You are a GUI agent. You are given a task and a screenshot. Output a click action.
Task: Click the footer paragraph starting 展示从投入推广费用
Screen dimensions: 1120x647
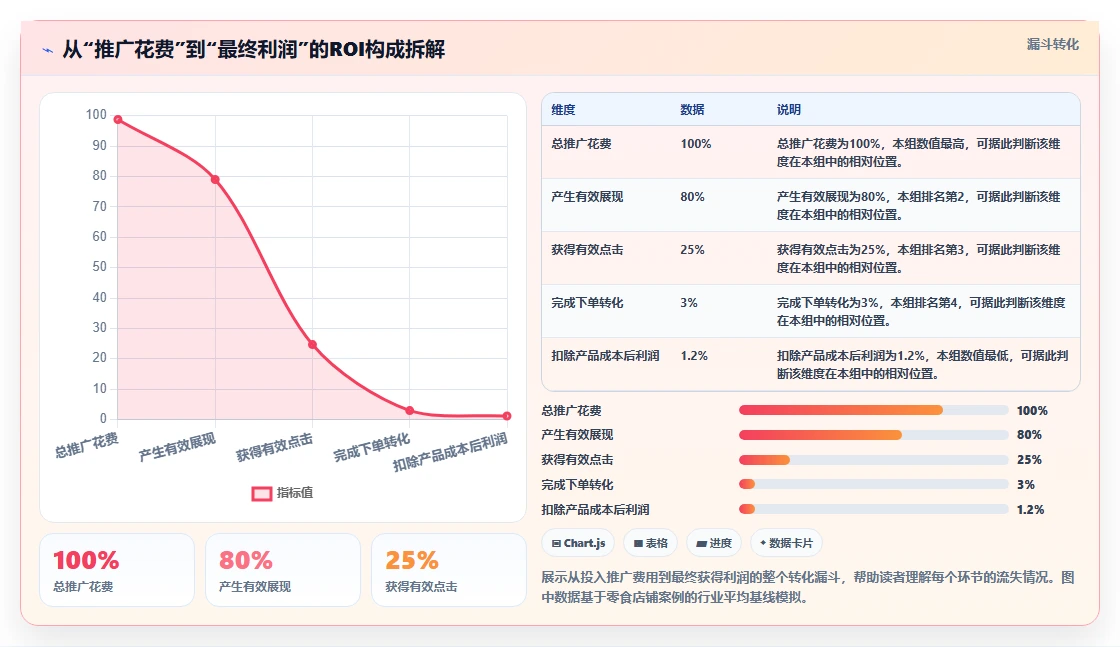click(808, 587)
